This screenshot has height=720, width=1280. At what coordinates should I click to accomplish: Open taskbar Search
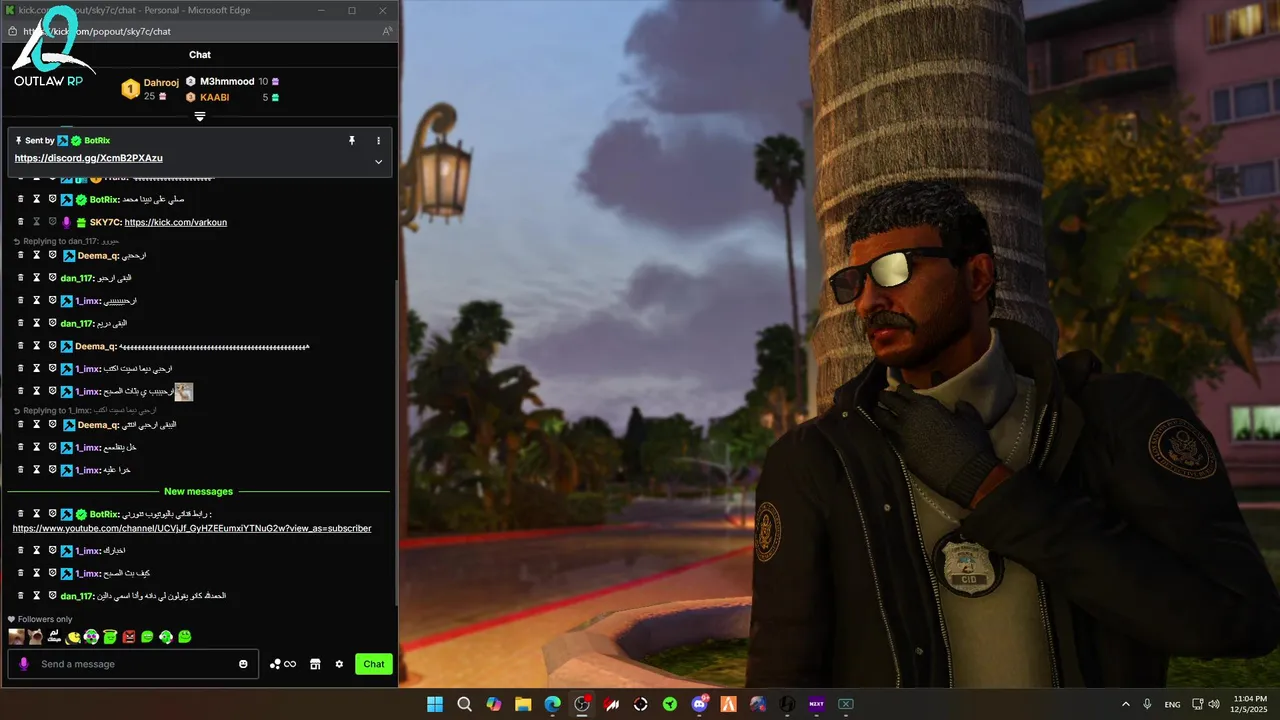464,704
